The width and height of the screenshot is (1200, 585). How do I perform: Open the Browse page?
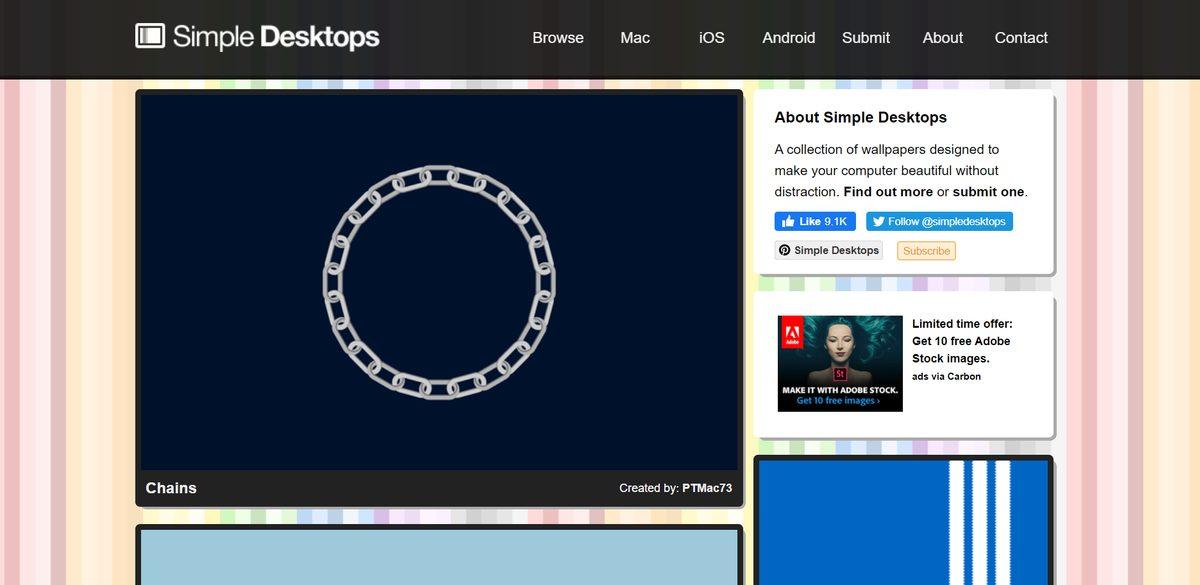tap(557, 37)
